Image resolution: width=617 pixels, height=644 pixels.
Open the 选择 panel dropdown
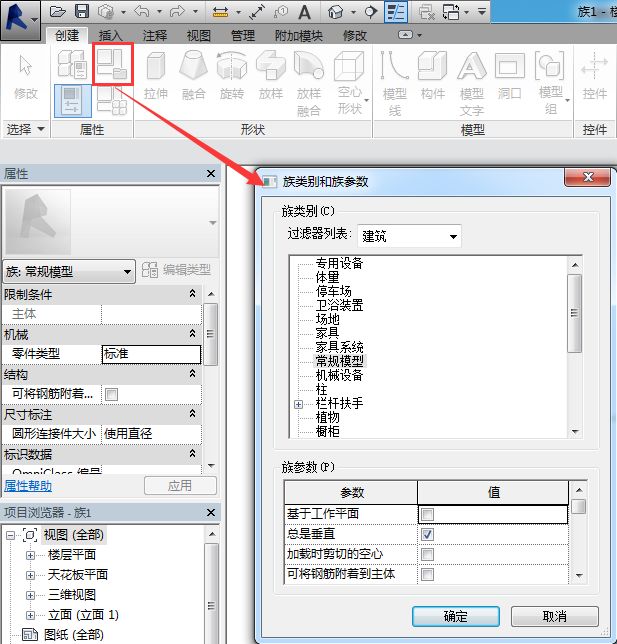[25, 130]
